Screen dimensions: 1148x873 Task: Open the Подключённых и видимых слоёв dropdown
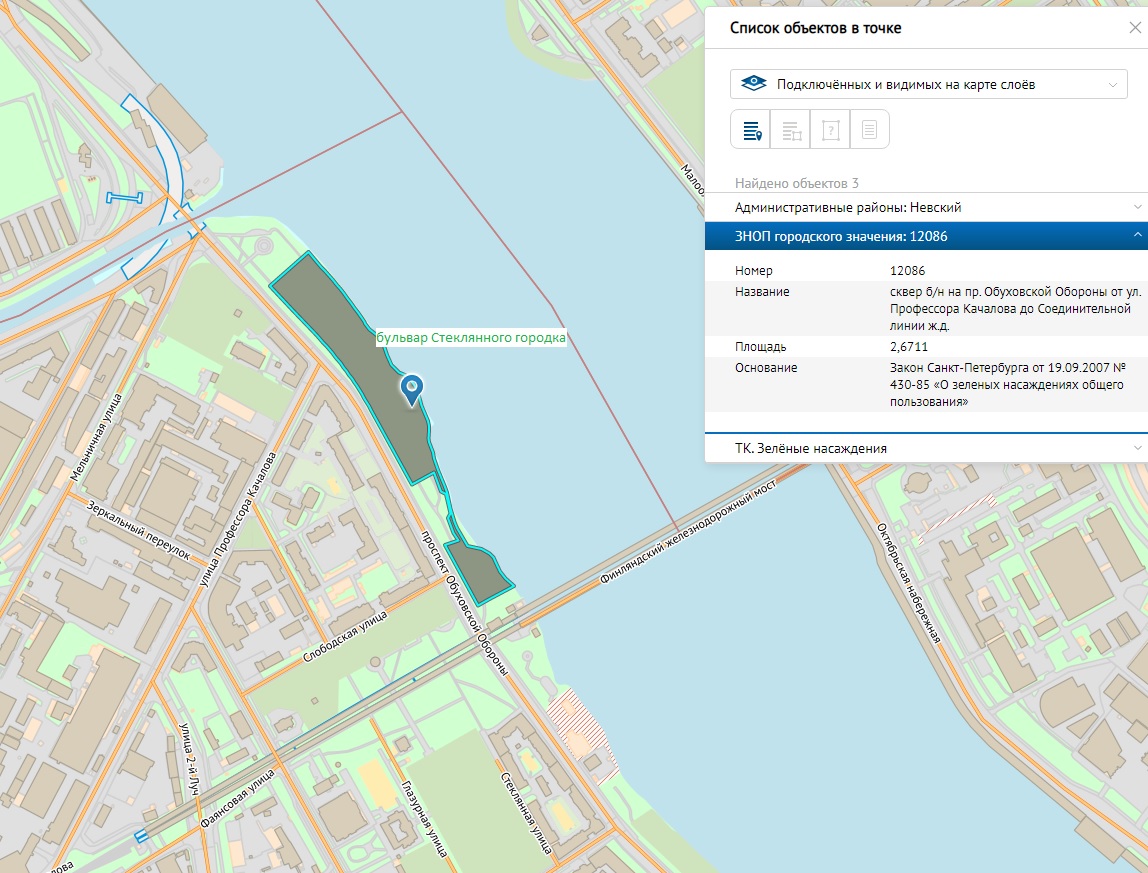[929, 85]
